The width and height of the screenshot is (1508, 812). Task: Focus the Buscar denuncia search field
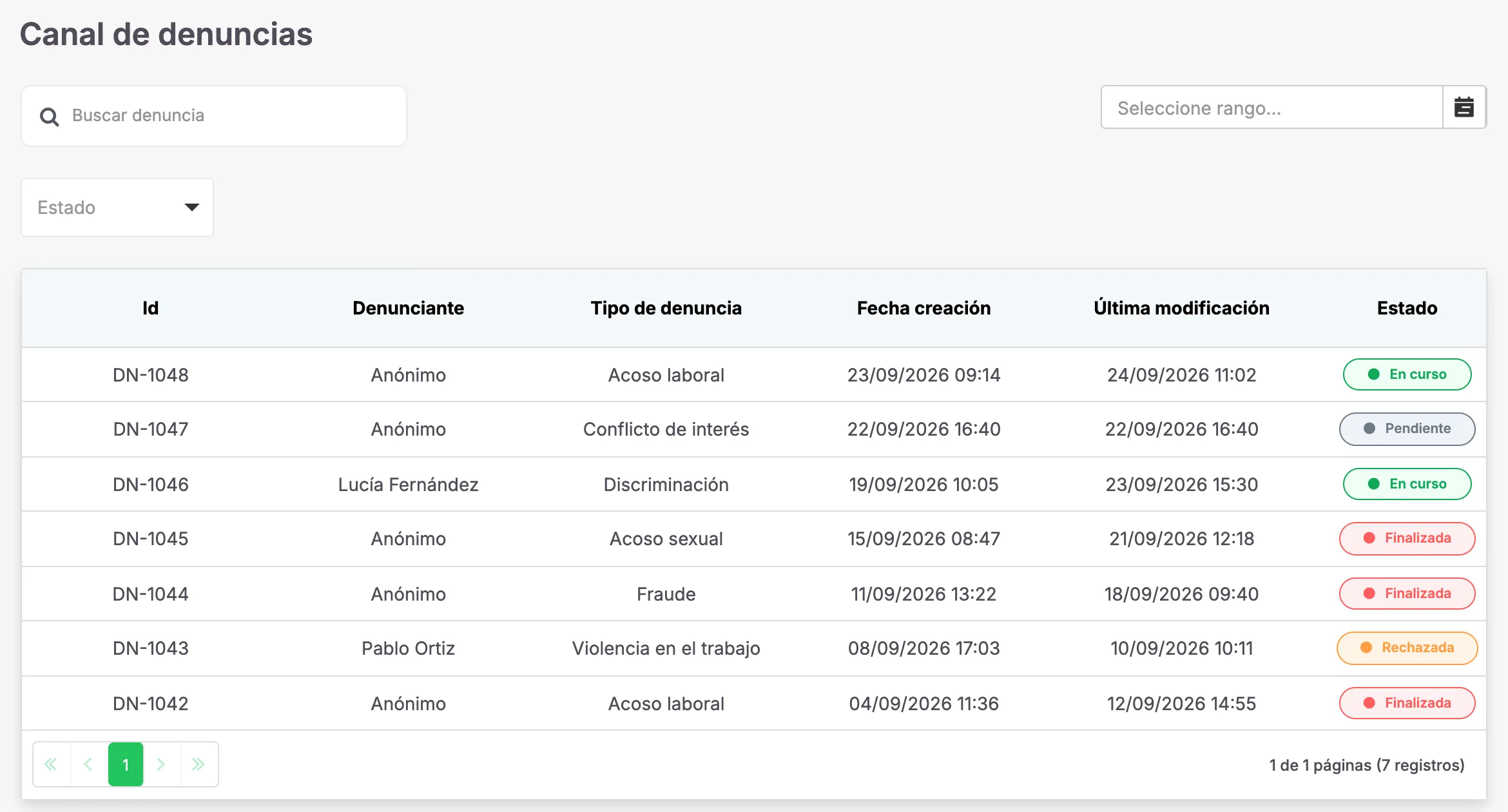click(214, 116)
